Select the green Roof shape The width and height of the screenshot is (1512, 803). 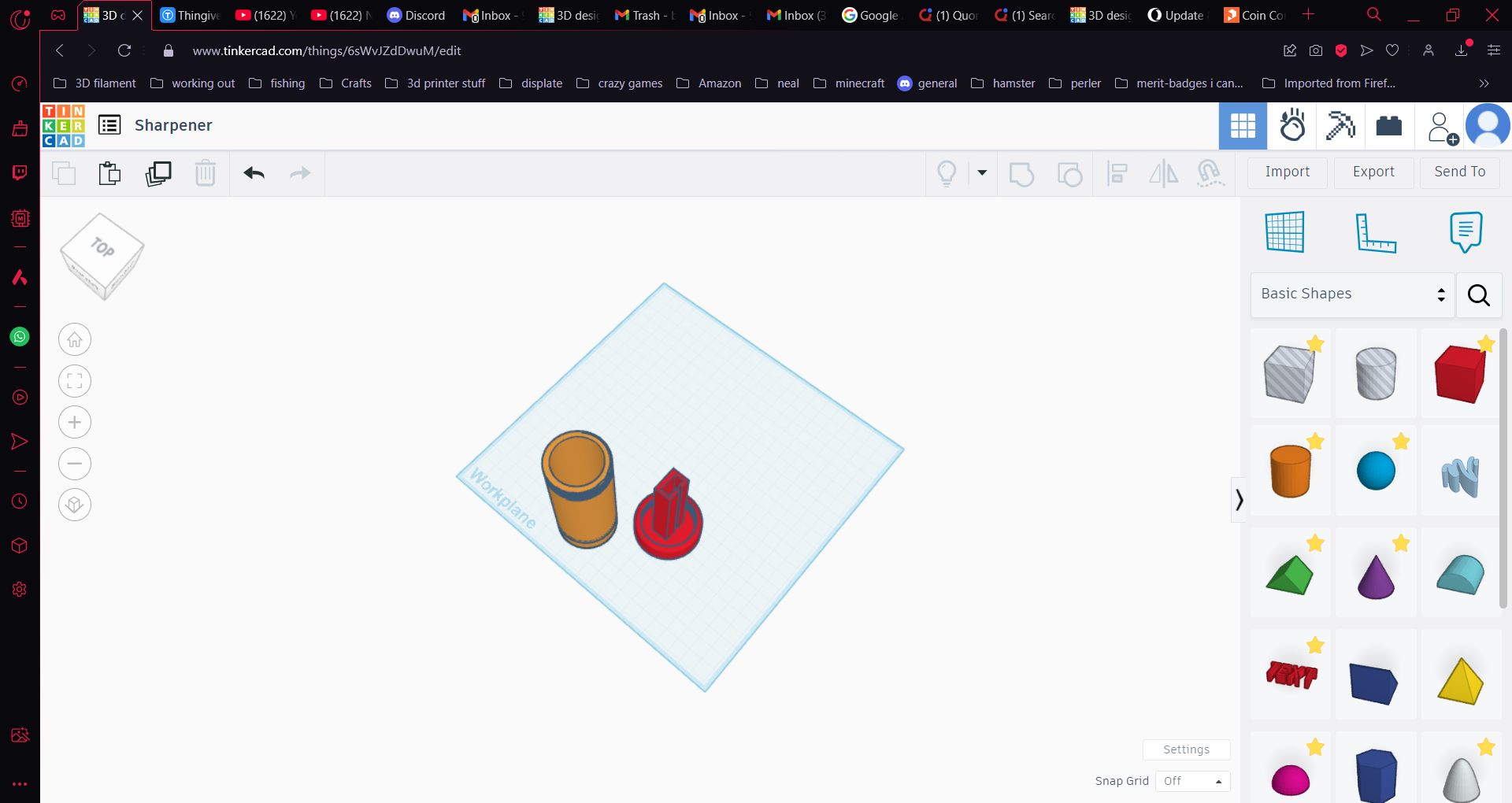tap(1290, 575)
